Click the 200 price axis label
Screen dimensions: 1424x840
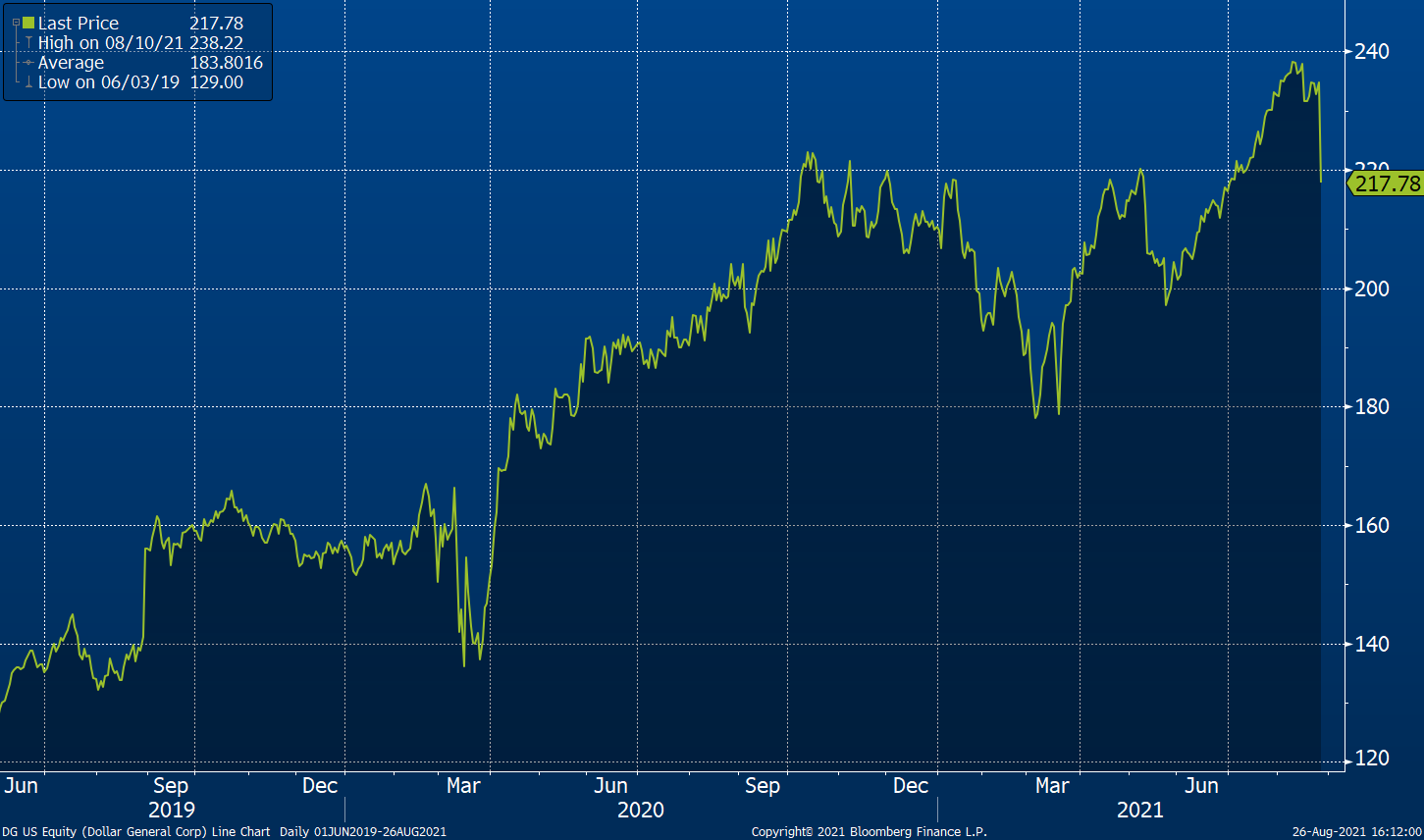tap(1372, 289)
